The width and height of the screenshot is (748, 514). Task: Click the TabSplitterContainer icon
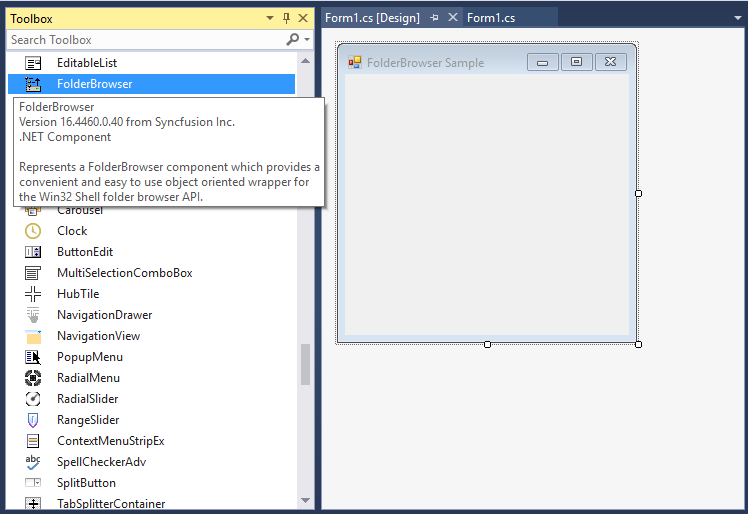tap(33, 504)
